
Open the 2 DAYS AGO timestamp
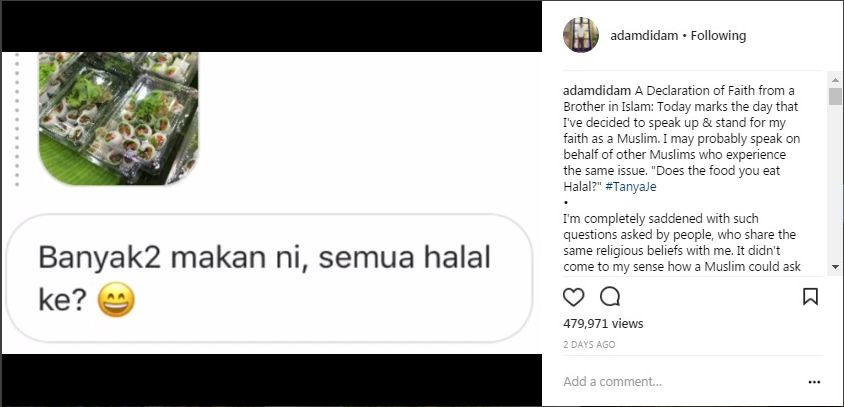point(589,345)
